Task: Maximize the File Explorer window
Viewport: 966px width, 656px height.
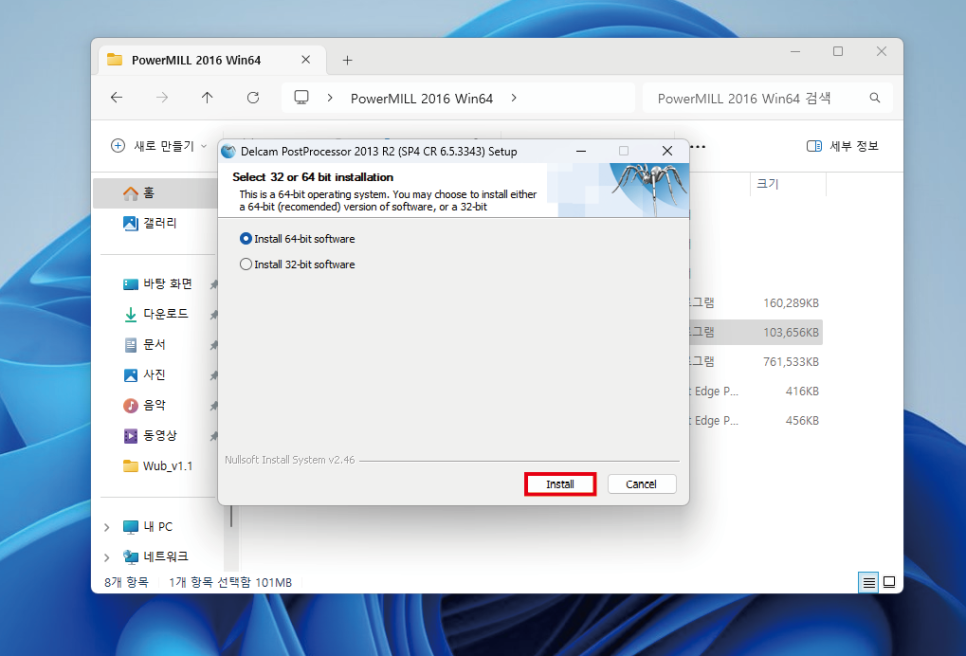Action: pos(838,52)
